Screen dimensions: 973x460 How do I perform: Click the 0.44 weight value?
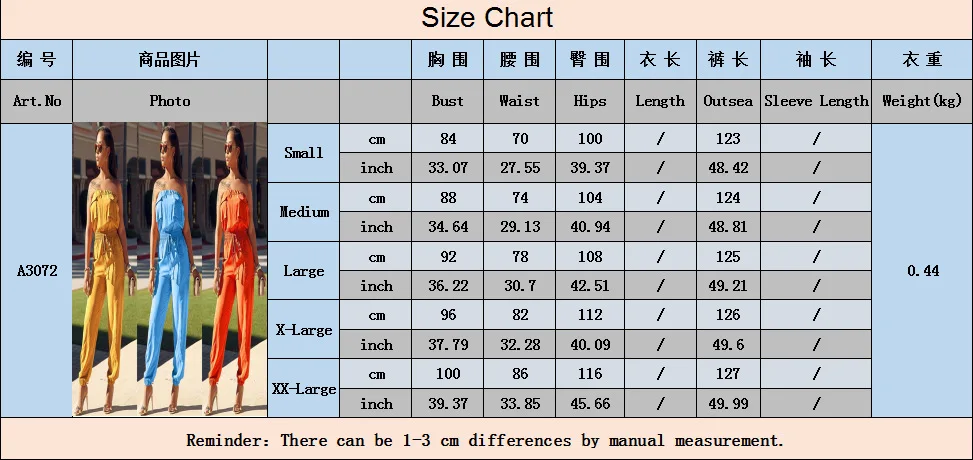pyautogui.click(x=923, y=271)
